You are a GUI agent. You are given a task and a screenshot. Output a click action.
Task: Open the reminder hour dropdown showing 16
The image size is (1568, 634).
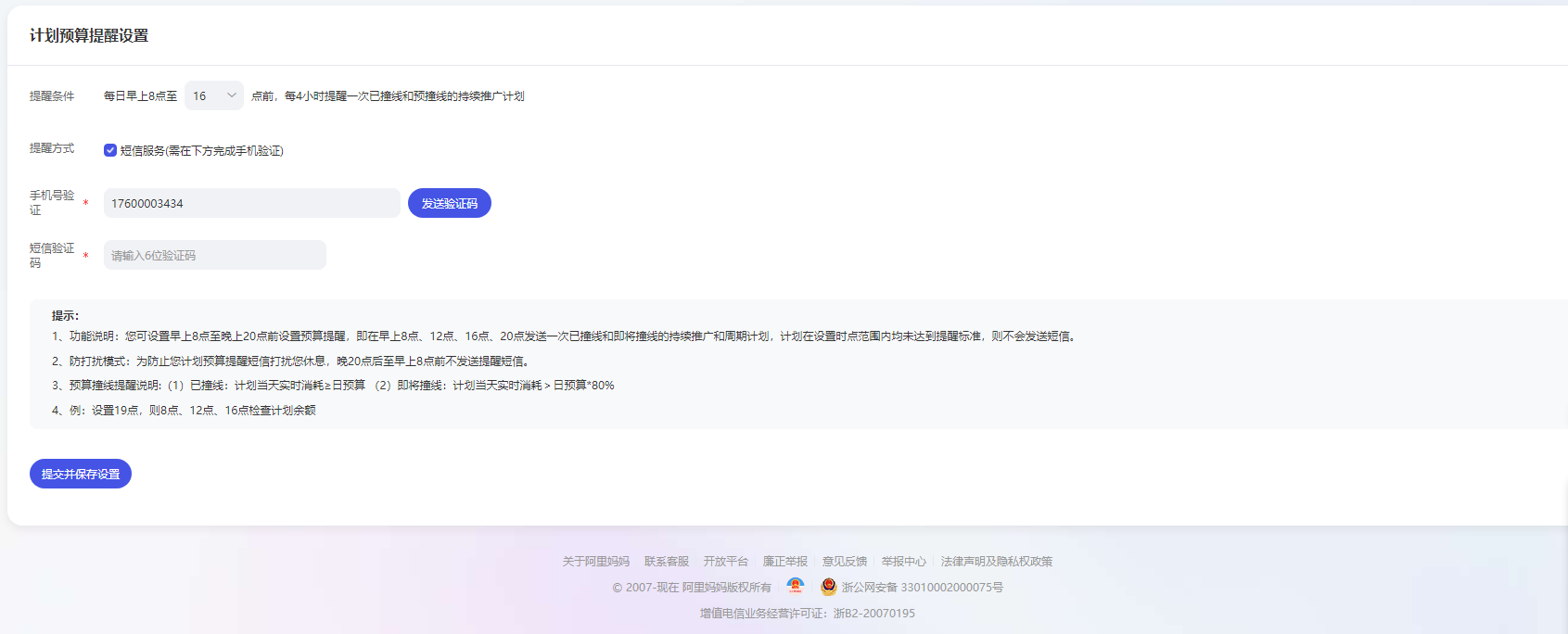tap(212, 95)
